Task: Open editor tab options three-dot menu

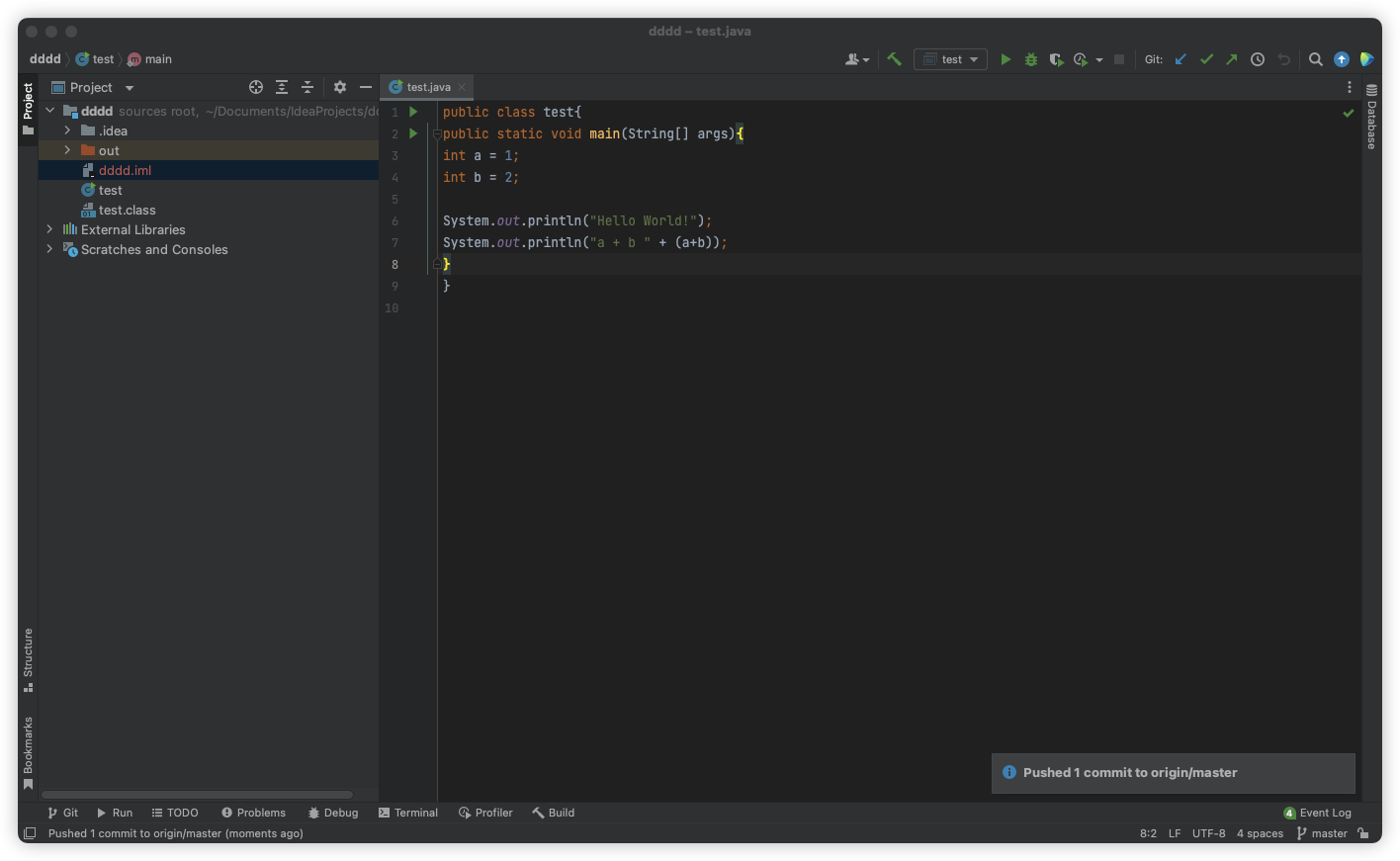Action: (x=1349, y=87)
